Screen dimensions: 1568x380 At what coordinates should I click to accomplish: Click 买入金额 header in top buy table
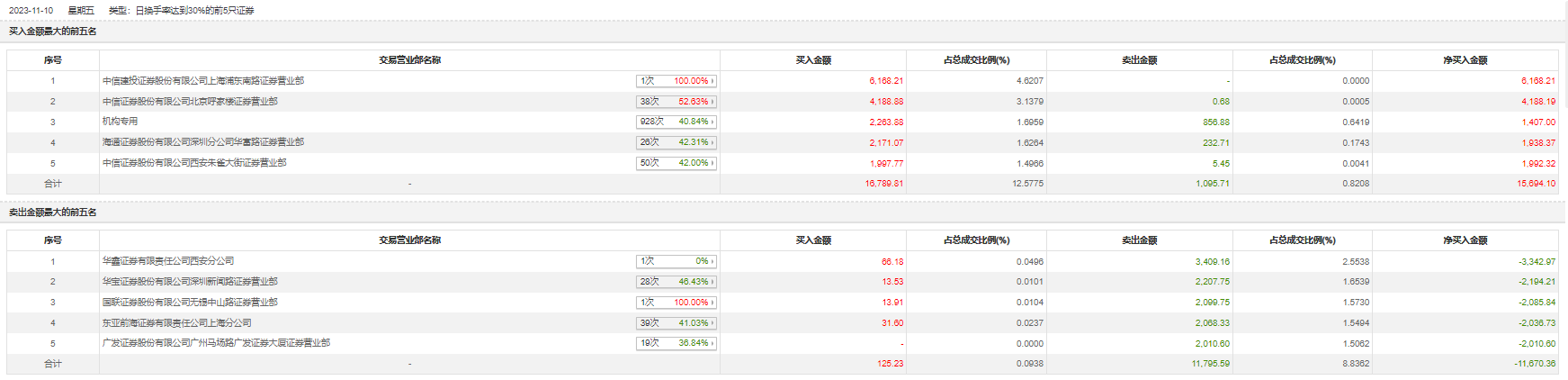[x=813, y=60]
